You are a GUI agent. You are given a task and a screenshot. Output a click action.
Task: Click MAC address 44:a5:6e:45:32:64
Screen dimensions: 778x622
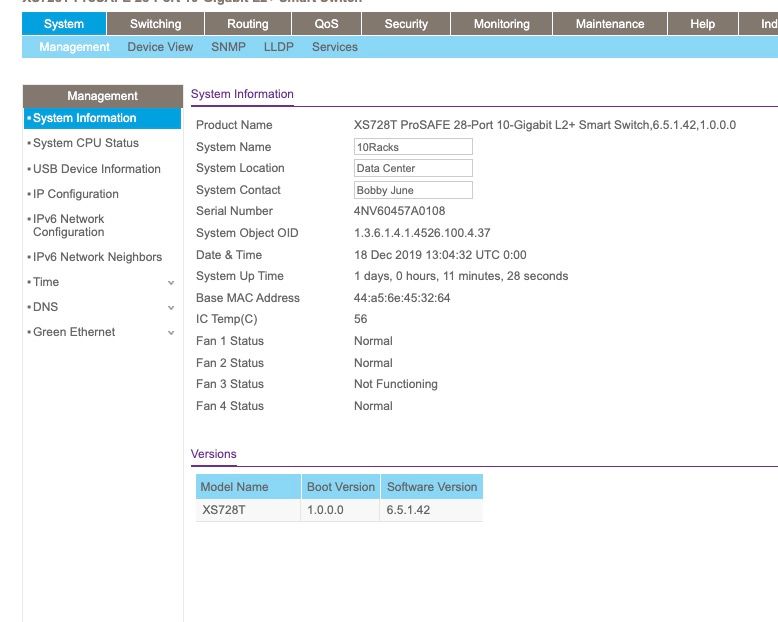(x=402, y=298)
